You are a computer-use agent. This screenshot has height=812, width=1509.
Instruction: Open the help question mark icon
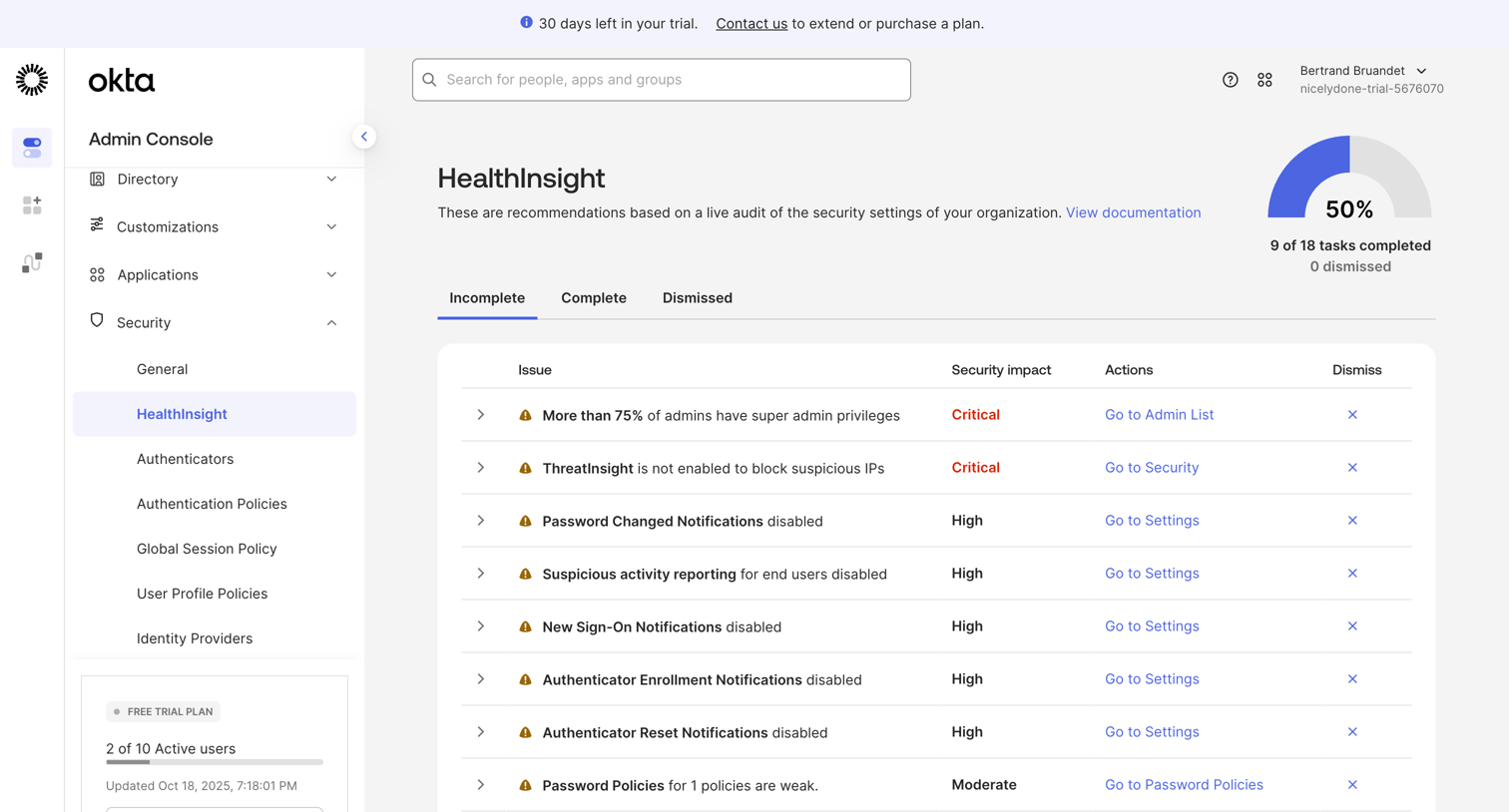[x=1230, y=80]
